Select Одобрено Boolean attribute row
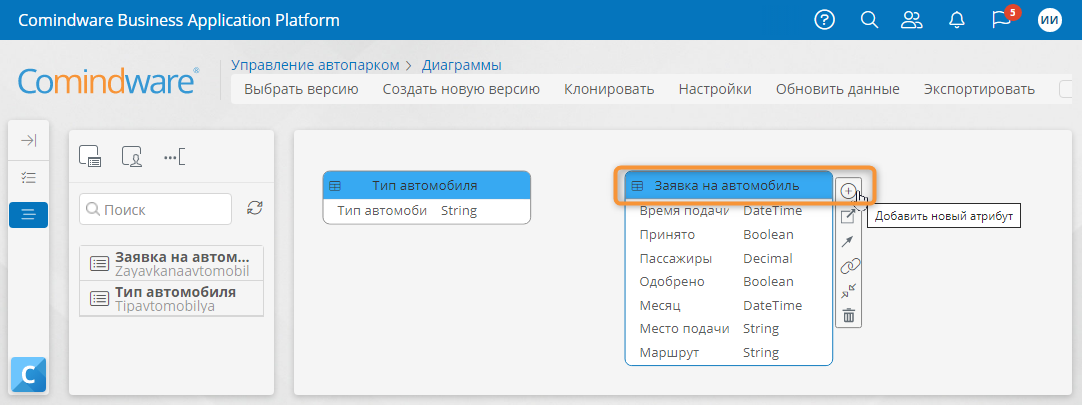 728,281
